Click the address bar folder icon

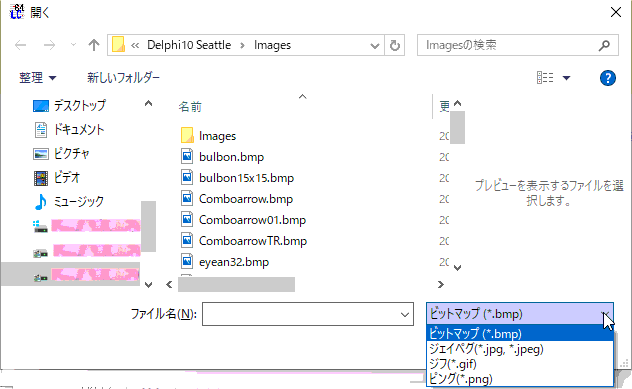118,45
